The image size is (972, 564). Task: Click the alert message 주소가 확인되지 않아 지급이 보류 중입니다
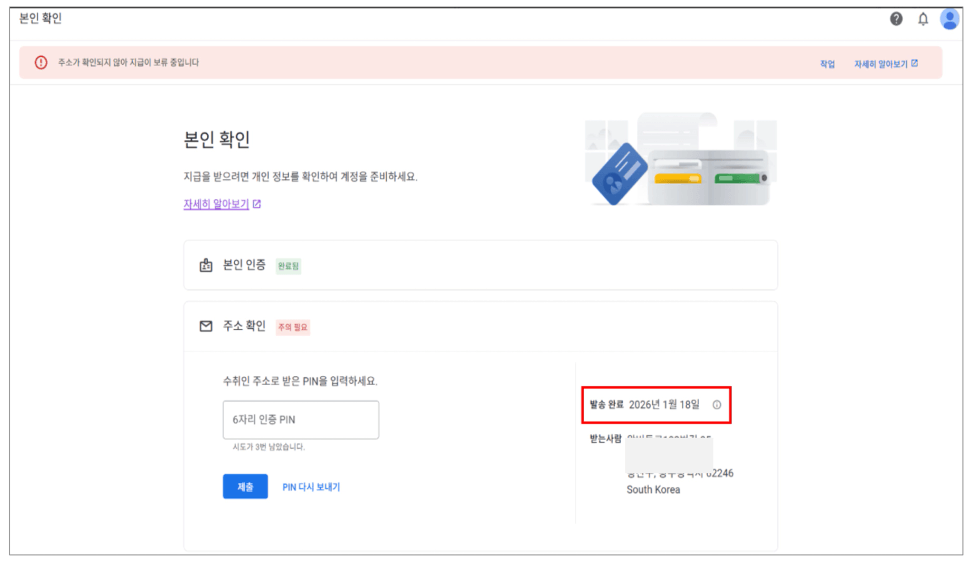pos(128,63)
